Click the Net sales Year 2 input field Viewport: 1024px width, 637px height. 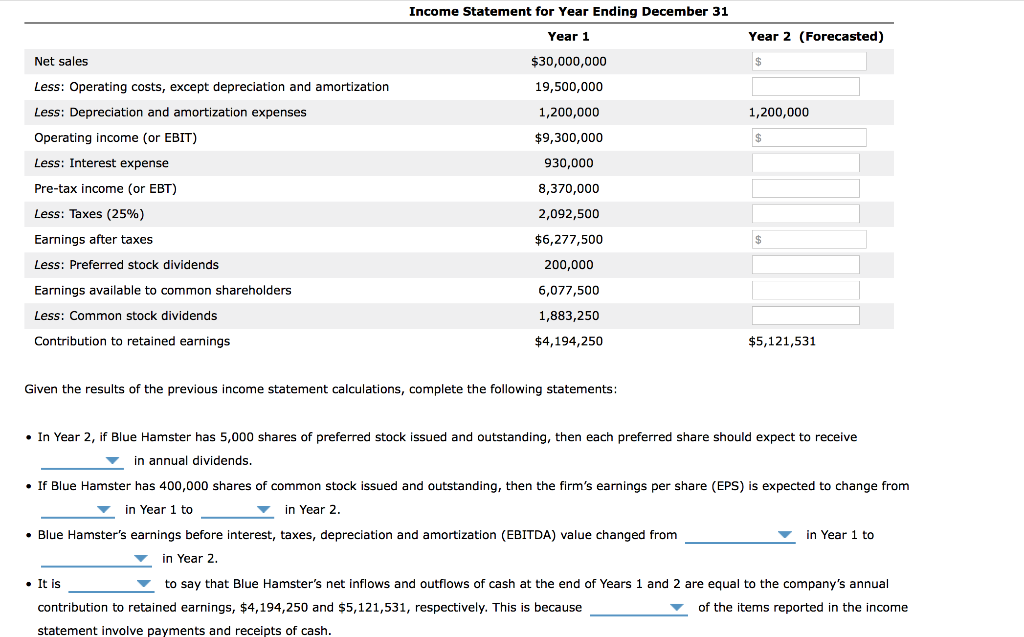(810, 60)
